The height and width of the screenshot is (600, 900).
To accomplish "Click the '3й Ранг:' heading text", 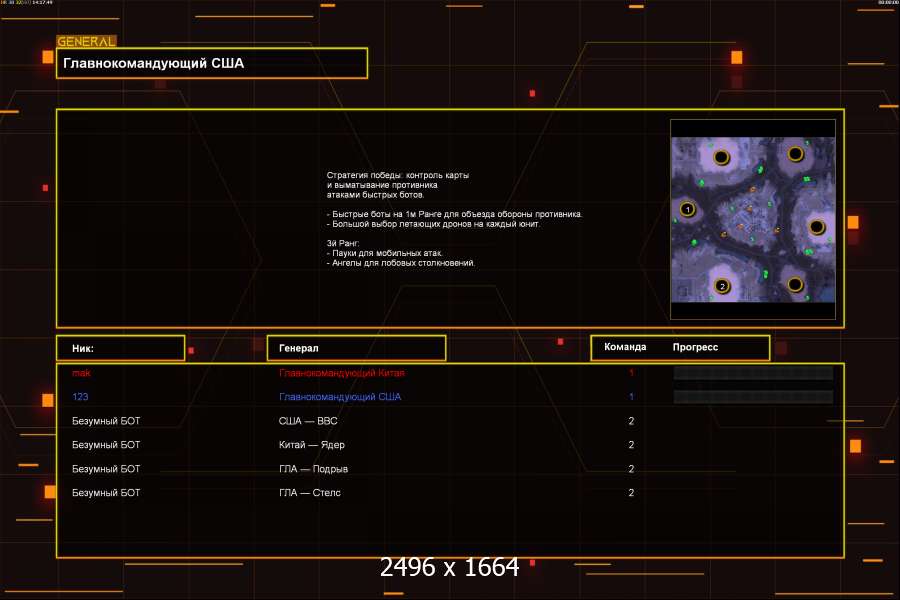I will pos(343,243).
